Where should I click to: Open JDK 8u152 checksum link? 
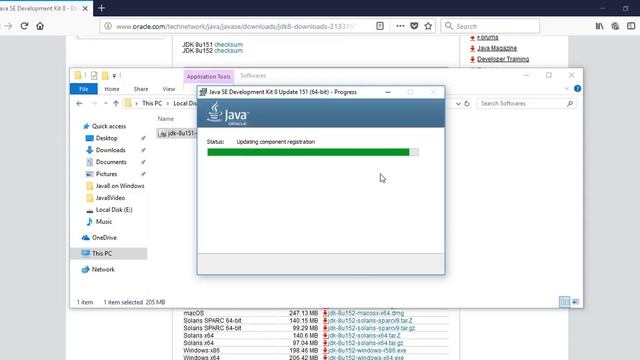click(229, 51)
